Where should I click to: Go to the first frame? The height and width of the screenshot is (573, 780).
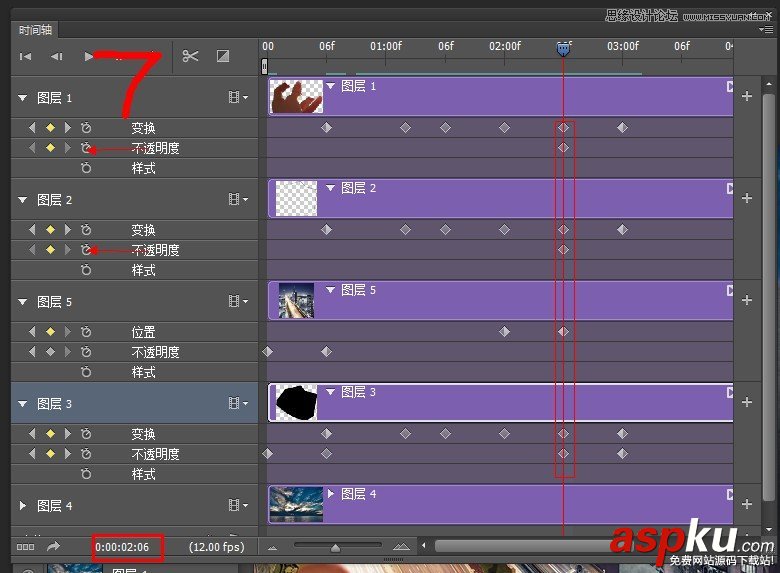25,57
